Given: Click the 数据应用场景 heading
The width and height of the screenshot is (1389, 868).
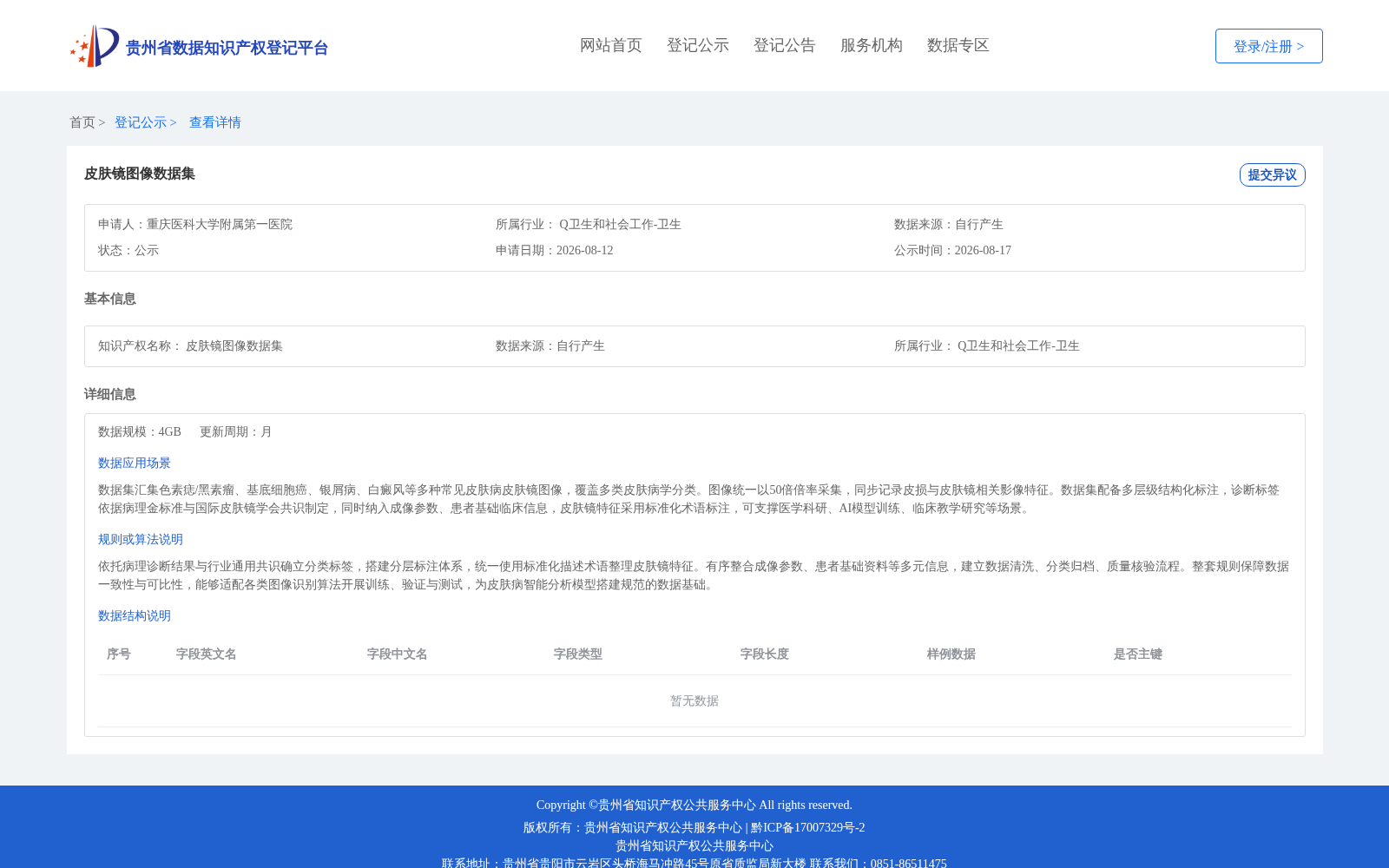Looking at the screenshot, I should coord(135,463).
